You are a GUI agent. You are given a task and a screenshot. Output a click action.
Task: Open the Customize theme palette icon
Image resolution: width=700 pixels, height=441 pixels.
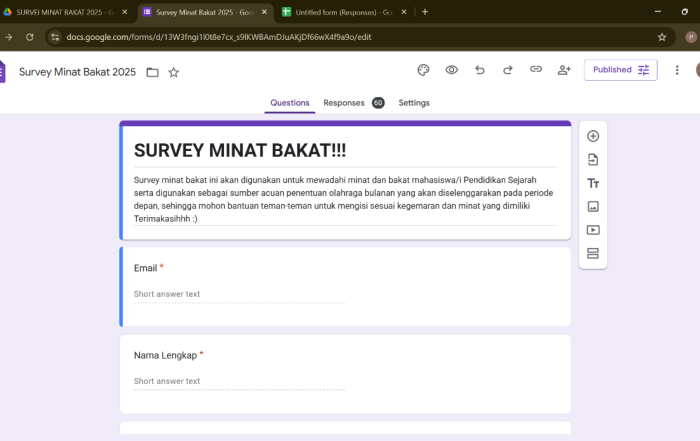pos(423,70)
